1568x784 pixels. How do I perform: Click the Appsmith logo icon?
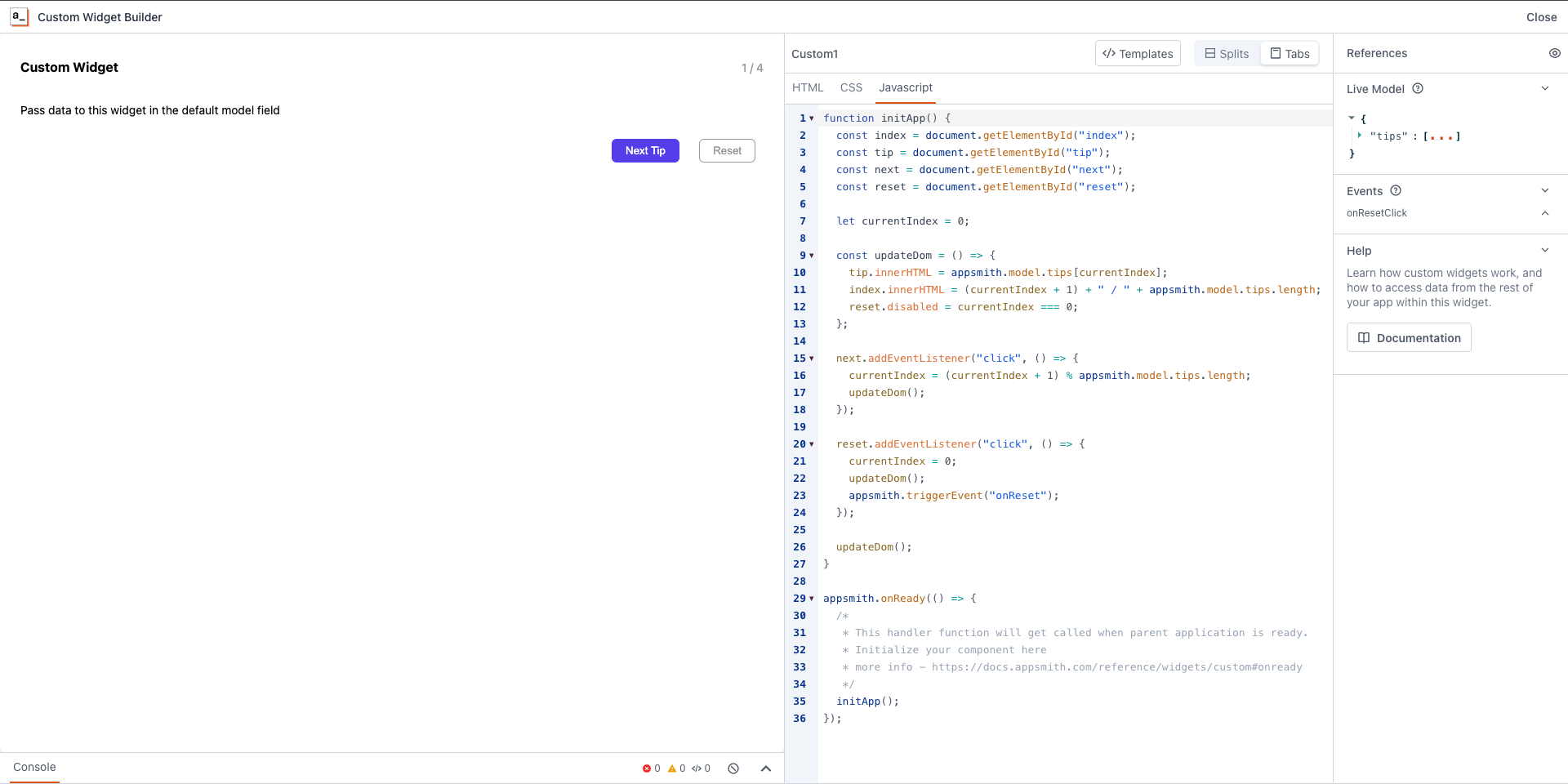point(18,16)
